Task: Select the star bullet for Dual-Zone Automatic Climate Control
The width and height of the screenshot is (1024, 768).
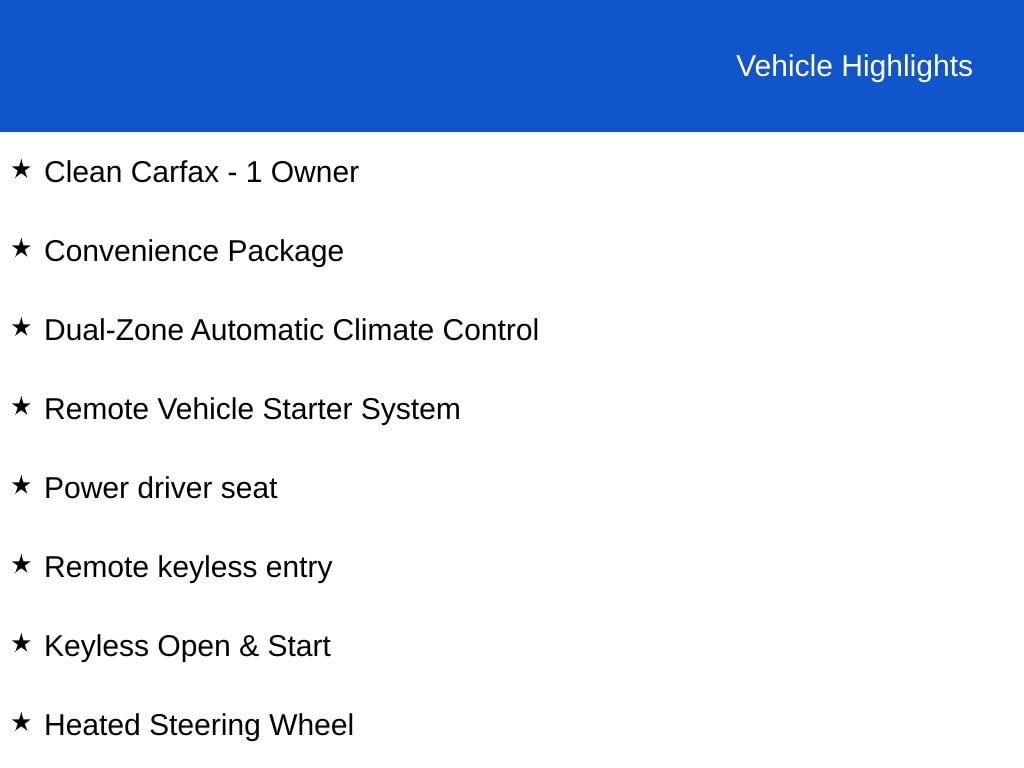Action: (x=21, y=327)
